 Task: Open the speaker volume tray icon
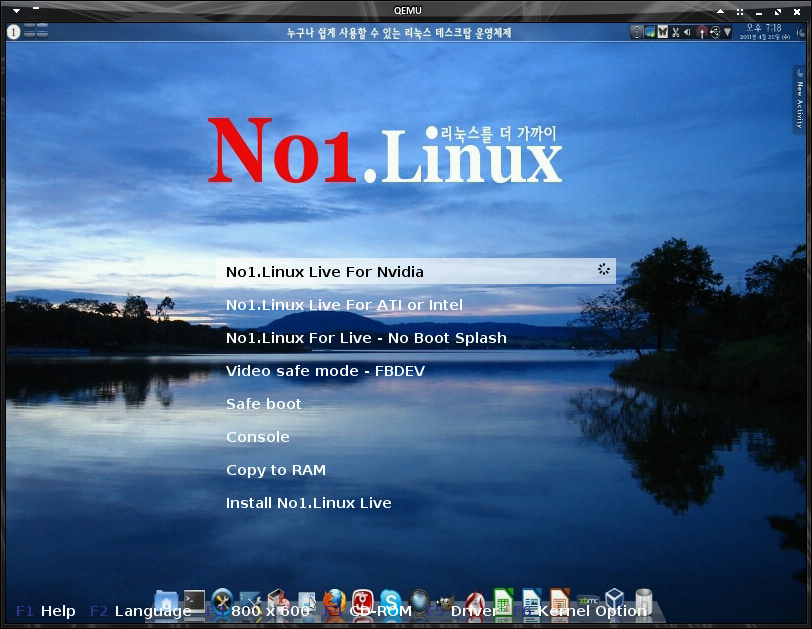coord(688,32)
